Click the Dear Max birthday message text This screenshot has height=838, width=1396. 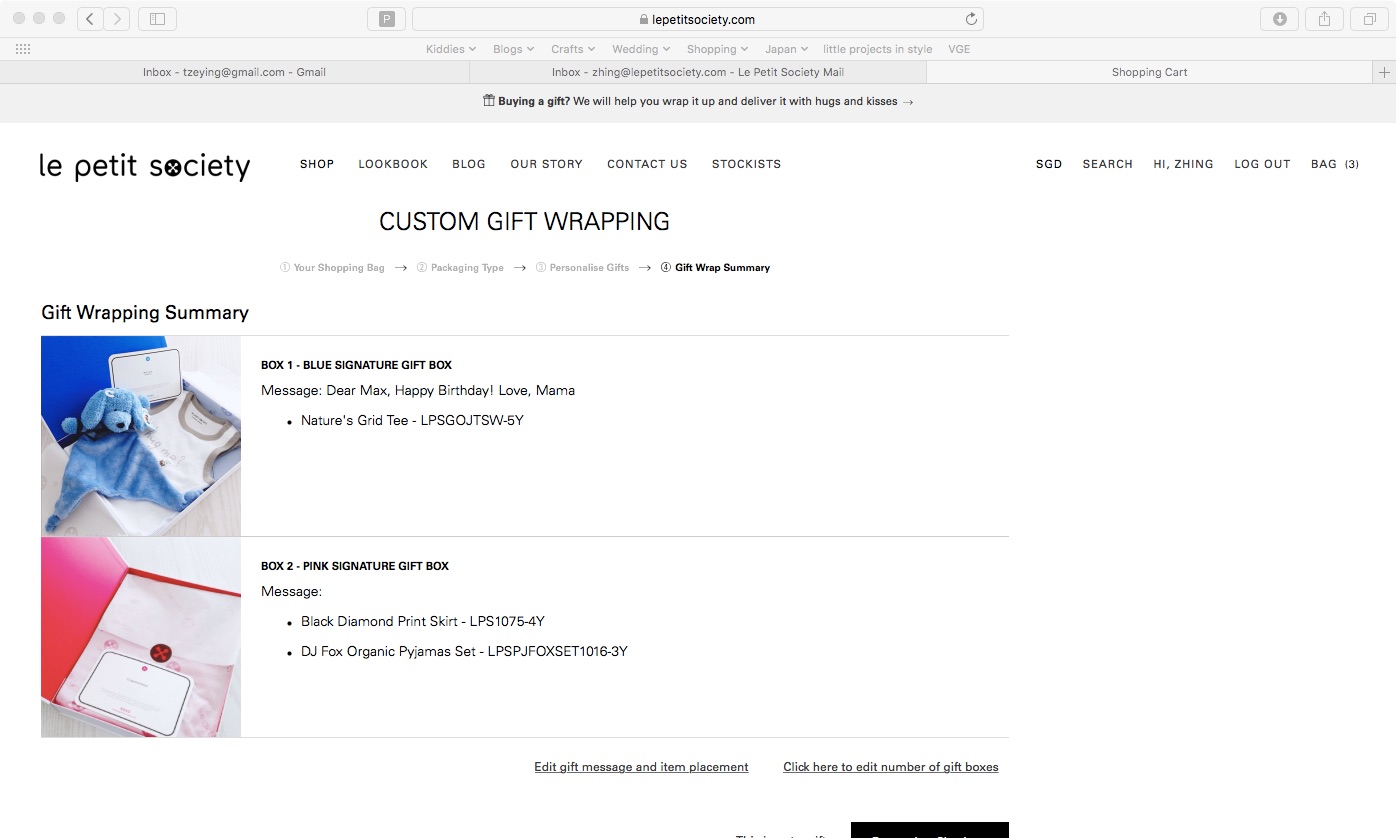tap(418, 390)
